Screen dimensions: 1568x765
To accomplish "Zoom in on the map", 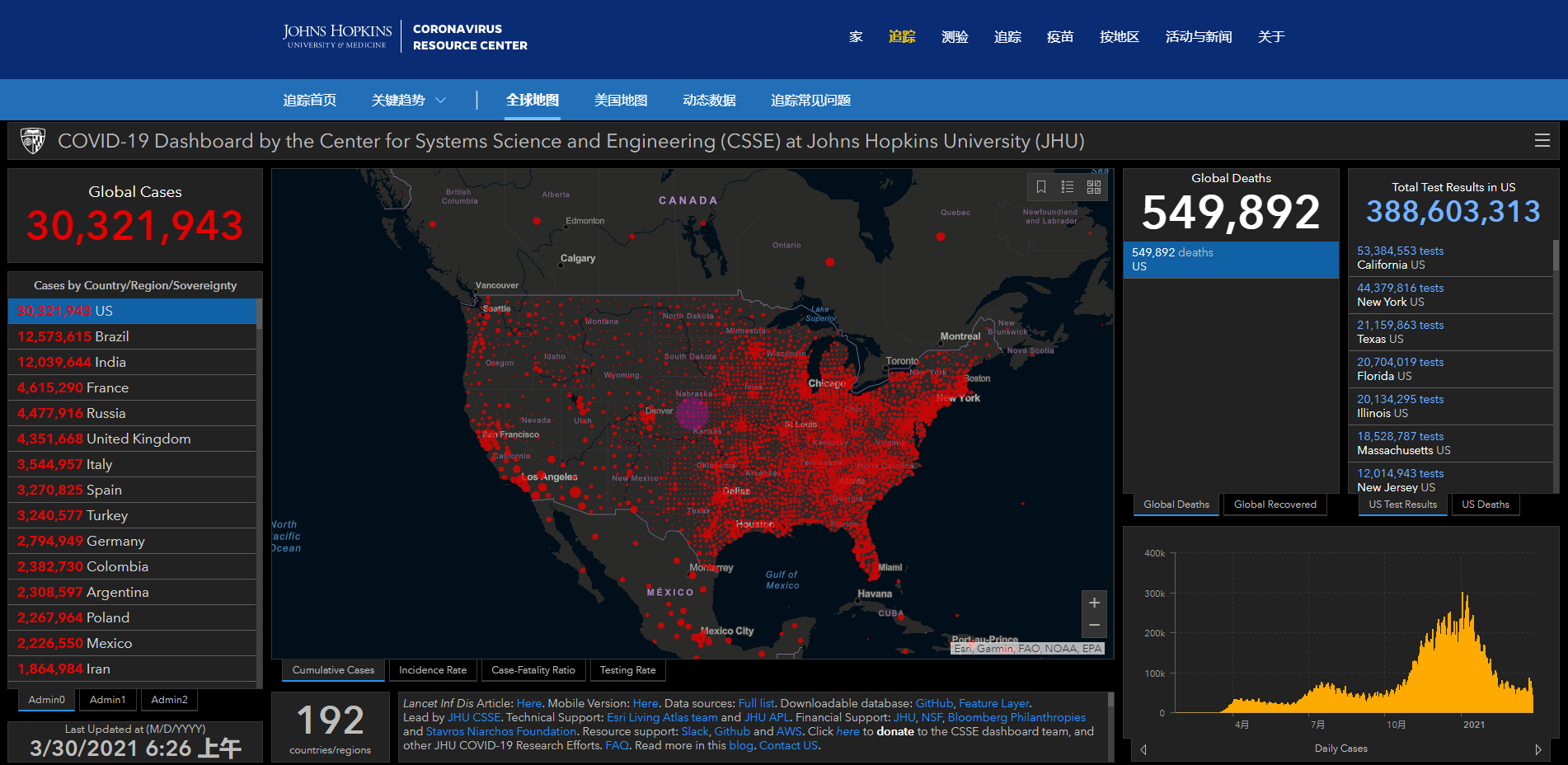I will click(x=1094, y=603).
